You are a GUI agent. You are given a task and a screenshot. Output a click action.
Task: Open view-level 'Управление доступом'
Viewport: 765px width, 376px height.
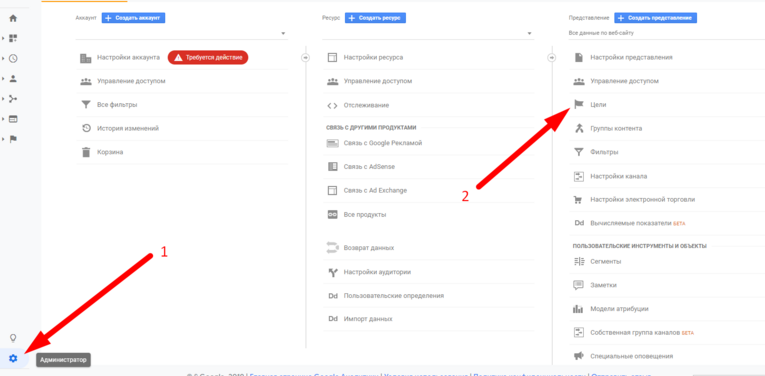[624, 81]
